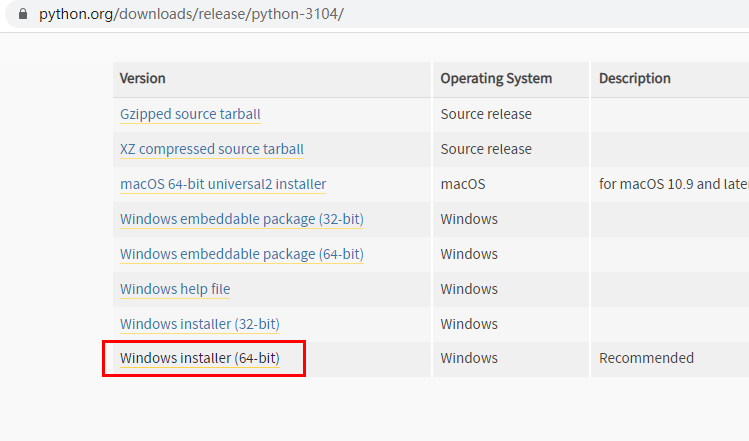Image resolution: width=749 pixels, height=441 pixels.
Task: Click Windows cell in 64-bit installer row
Action: pos(469,358)
